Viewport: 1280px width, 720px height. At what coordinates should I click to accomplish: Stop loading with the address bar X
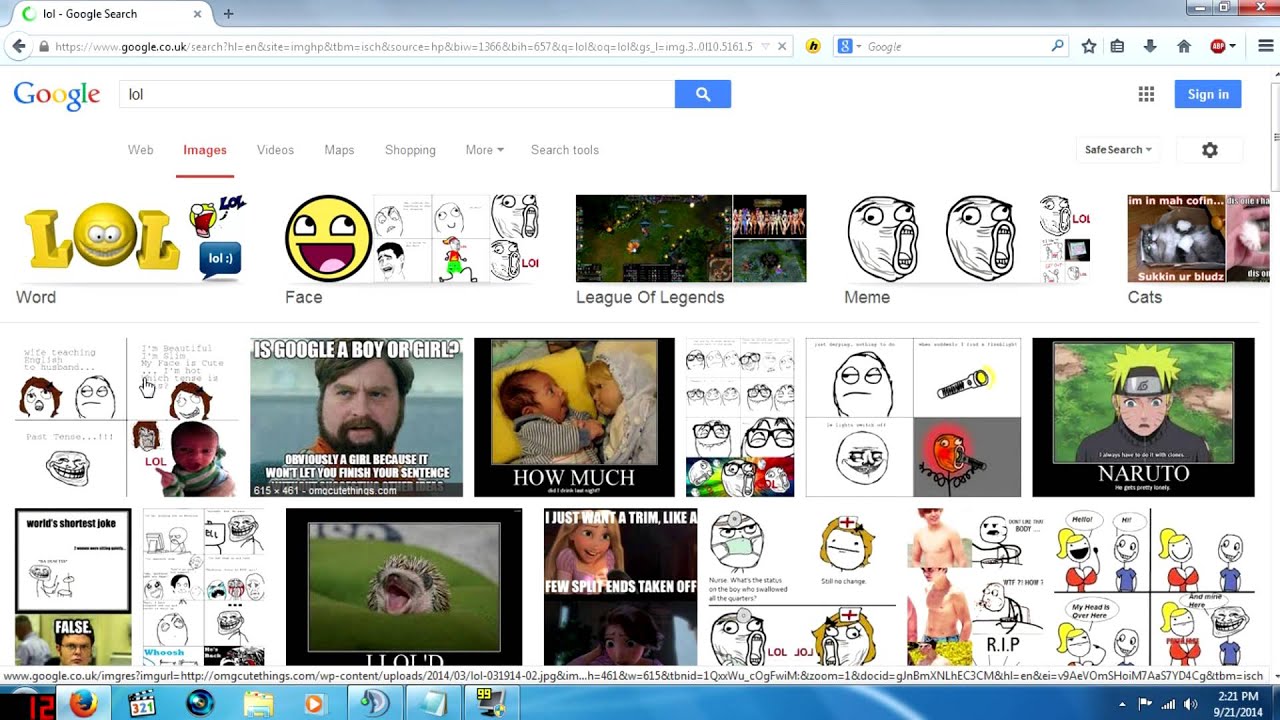[x=782, y=46]
